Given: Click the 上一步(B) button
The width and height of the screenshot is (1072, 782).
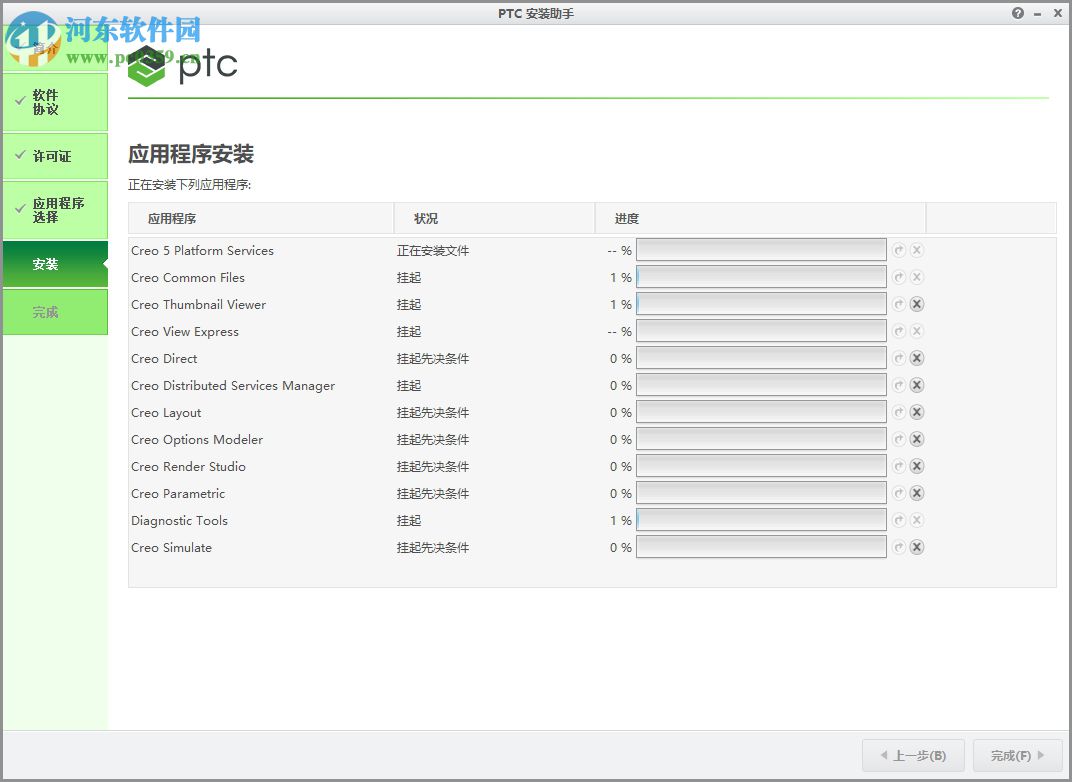Looking at the screenshot, I should click(x=912, y=755).
